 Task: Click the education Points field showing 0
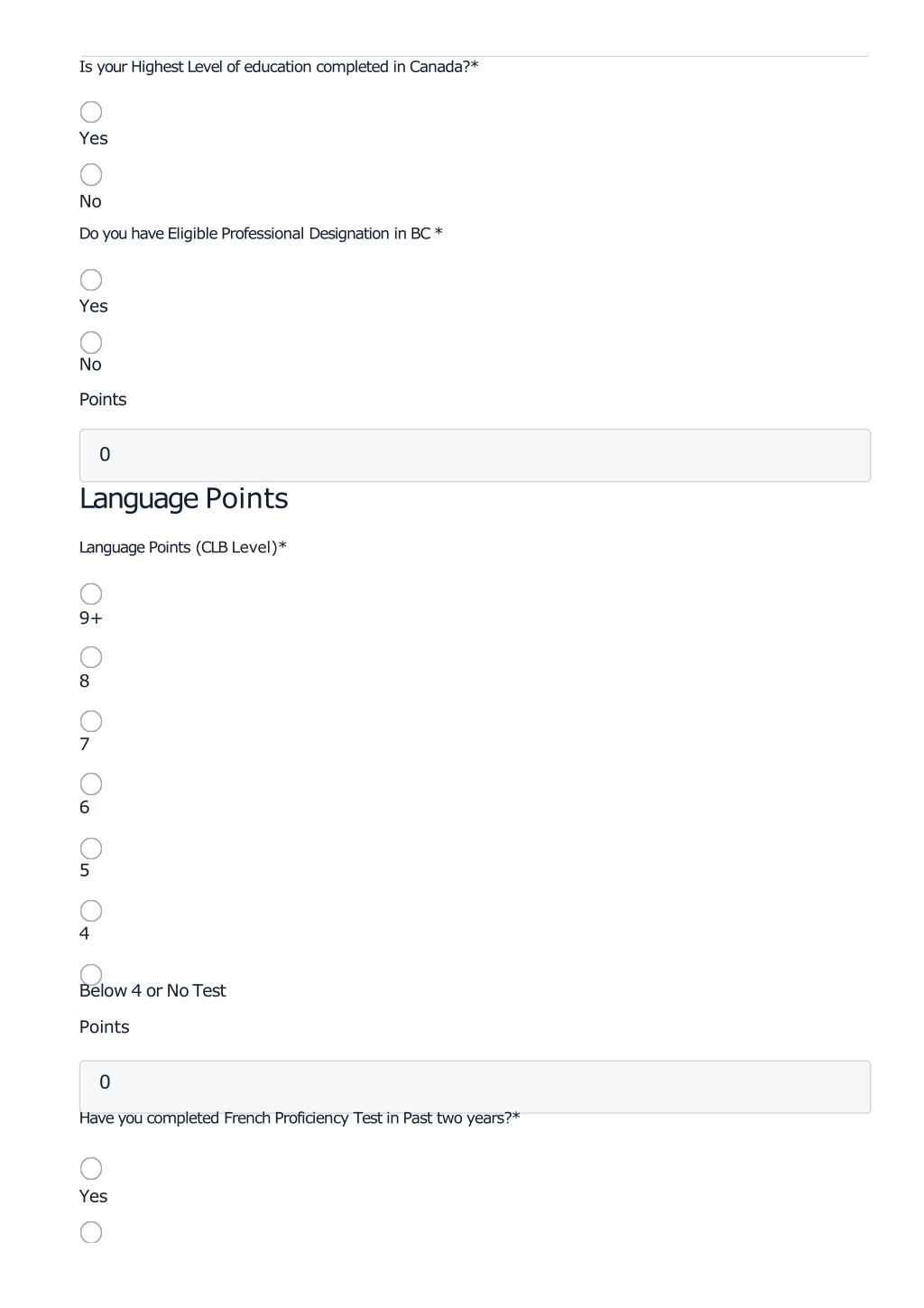click(x=475, y=455)
